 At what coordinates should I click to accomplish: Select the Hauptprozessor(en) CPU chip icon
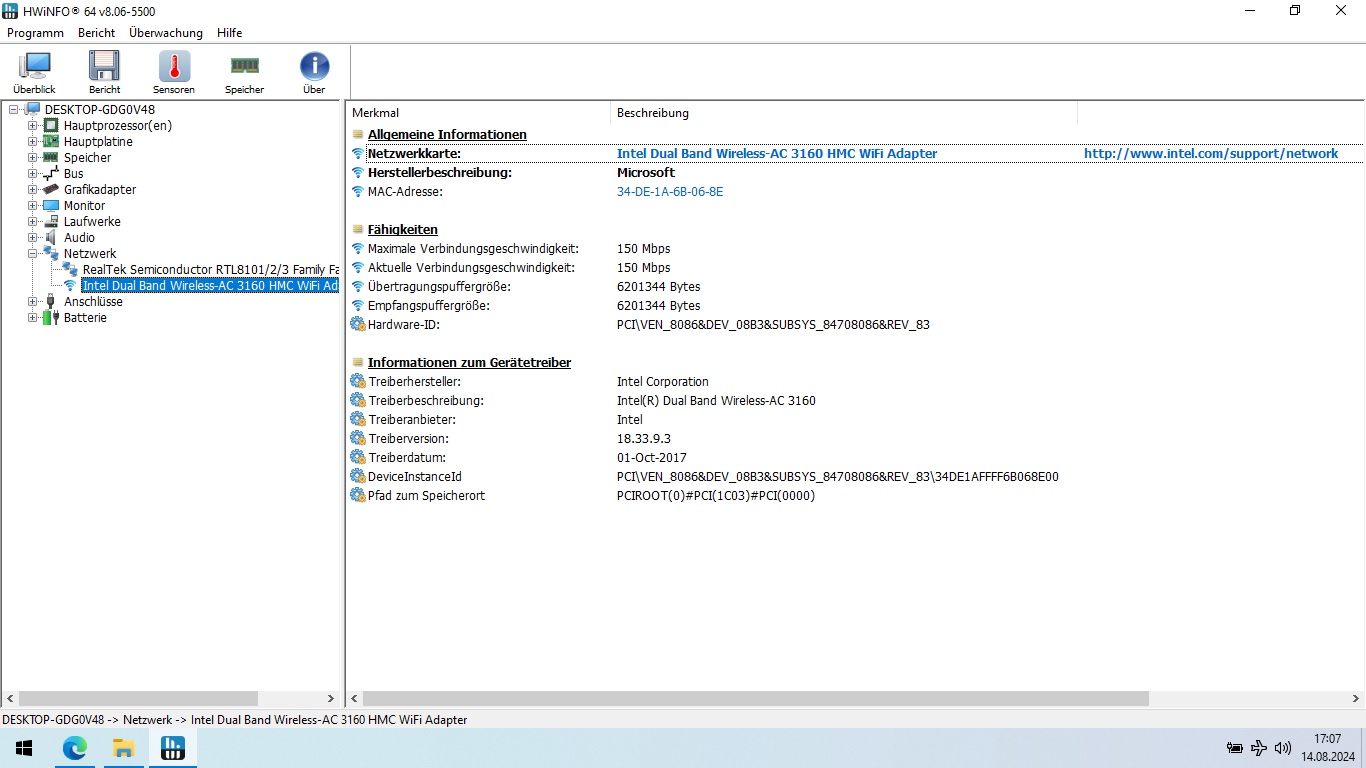(x=51, y=126)
